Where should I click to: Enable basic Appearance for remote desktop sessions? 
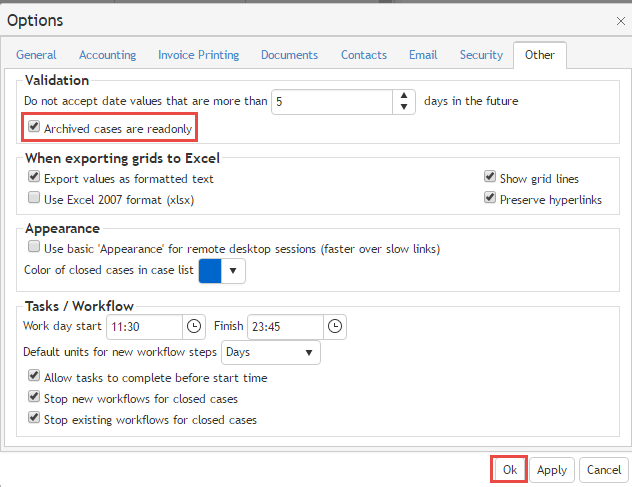click(35, 247)
